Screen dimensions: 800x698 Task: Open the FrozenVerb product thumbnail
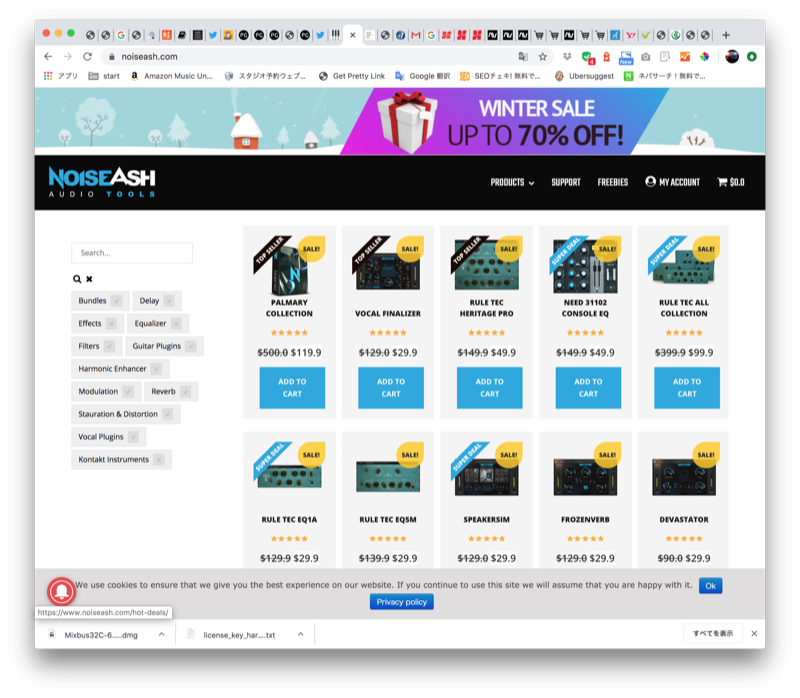tap(585, 477)
